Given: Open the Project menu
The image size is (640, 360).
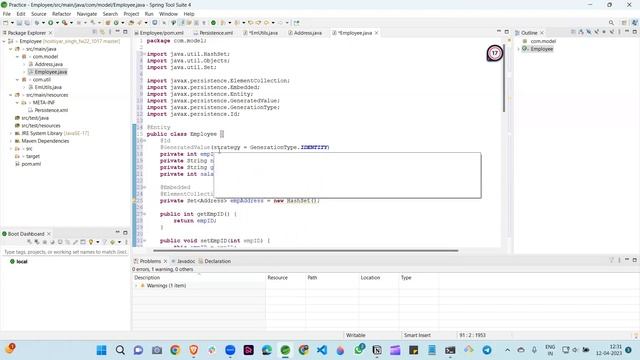Looking at the screenshot, I should coord(131,14).
